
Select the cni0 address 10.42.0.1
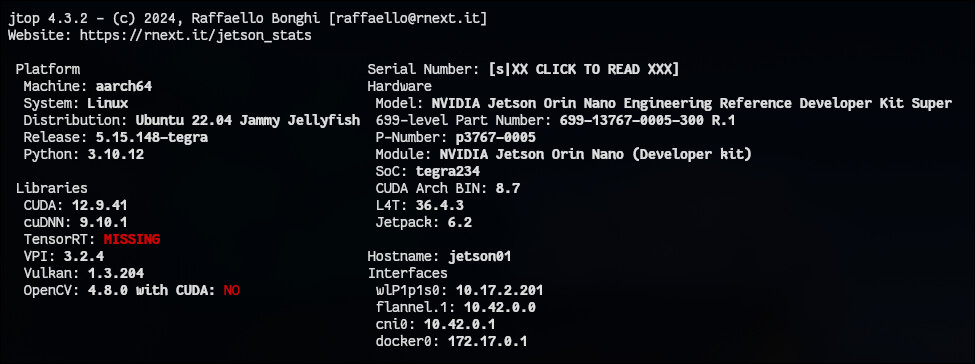(460, 324)
